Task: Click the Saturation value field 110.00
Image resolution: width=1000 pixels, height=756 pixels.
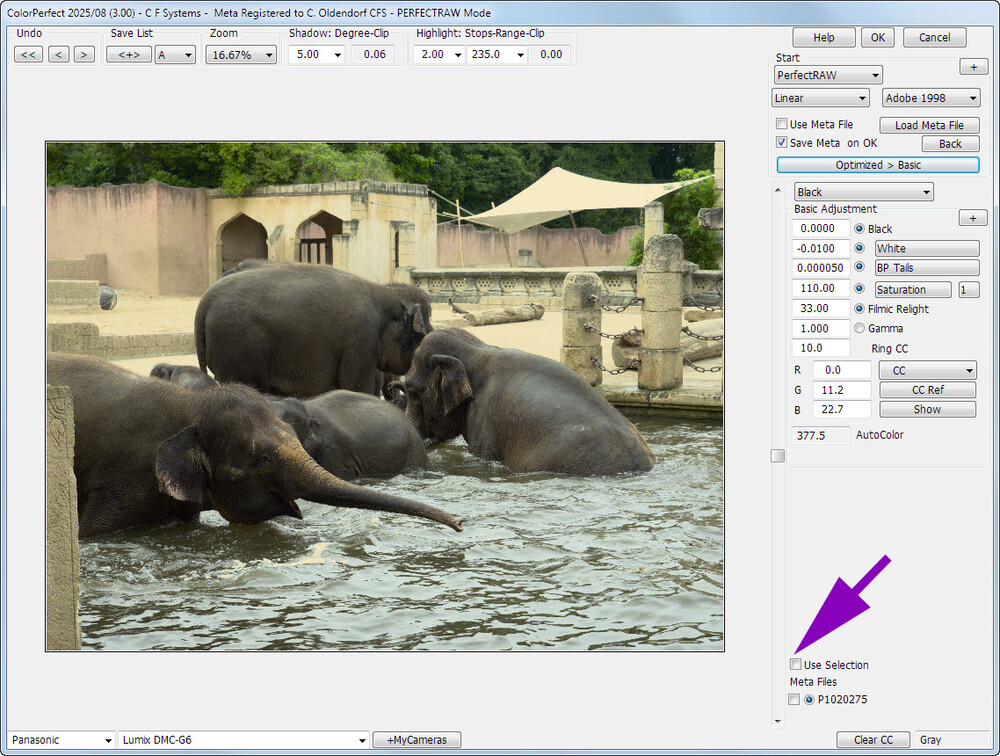Action: point(820,289)
